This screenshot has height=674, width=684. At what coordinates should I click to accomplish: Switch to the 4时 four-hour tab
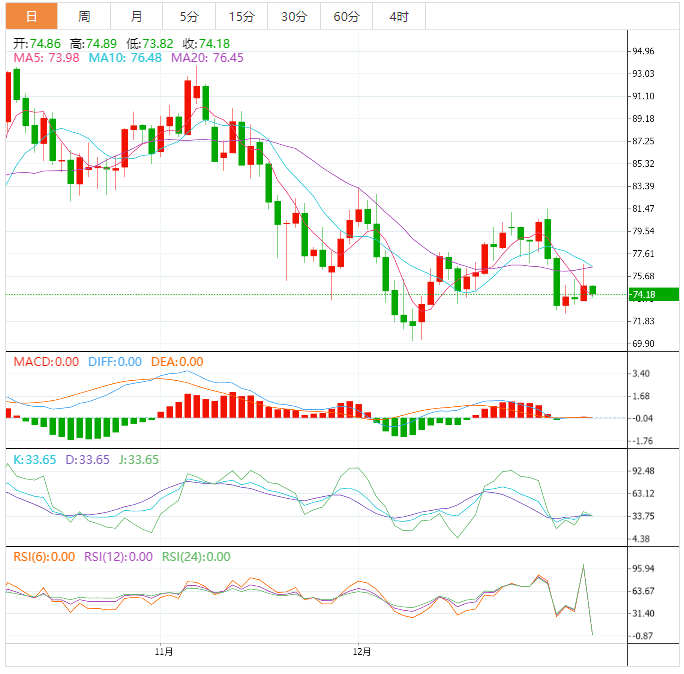pyautogui.click(x=398, y=16)
